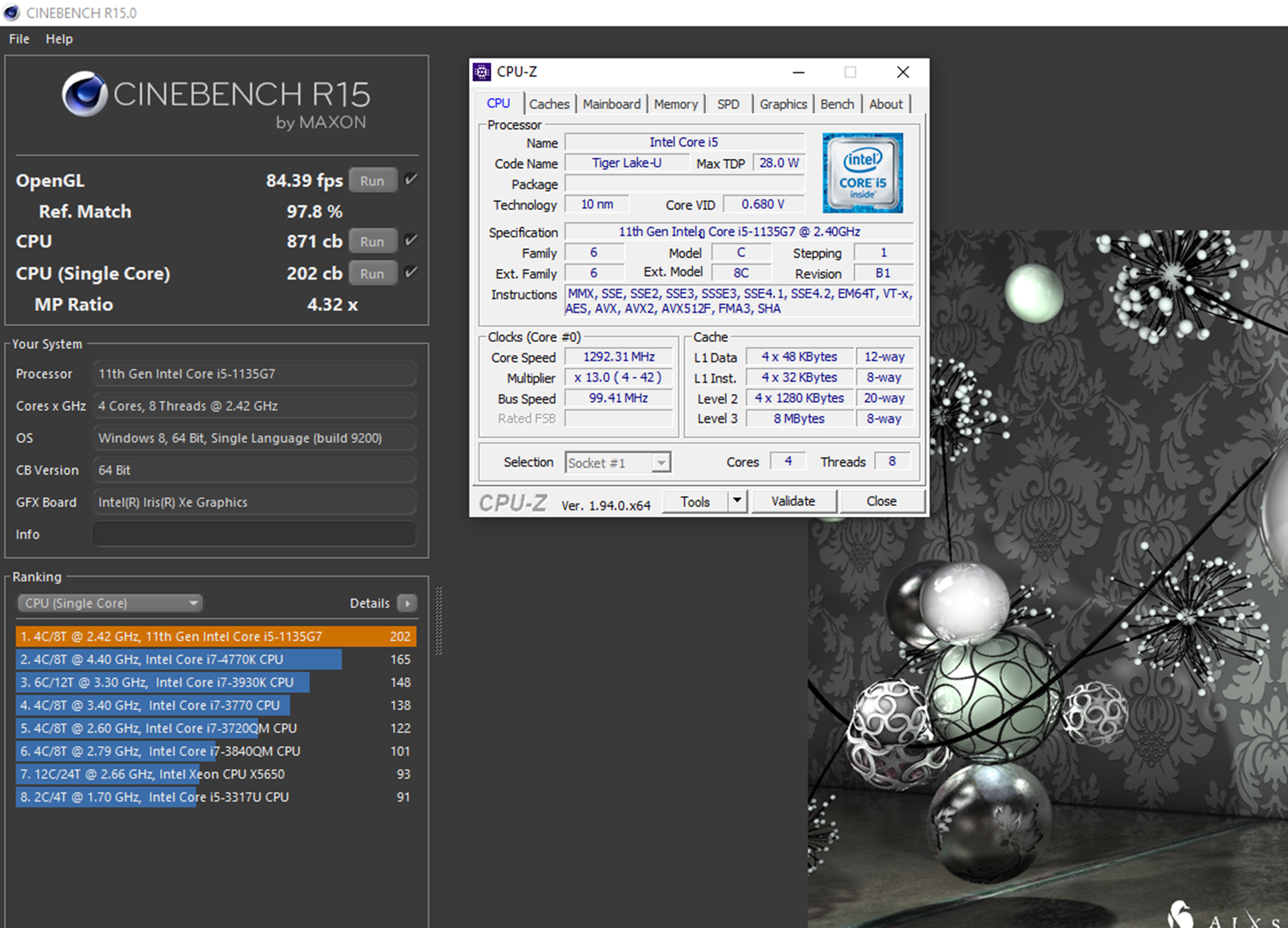Select ranking row 7 Xeon X5650
The width and height of the screenshot is (1288, 928).
coord(216,774)
